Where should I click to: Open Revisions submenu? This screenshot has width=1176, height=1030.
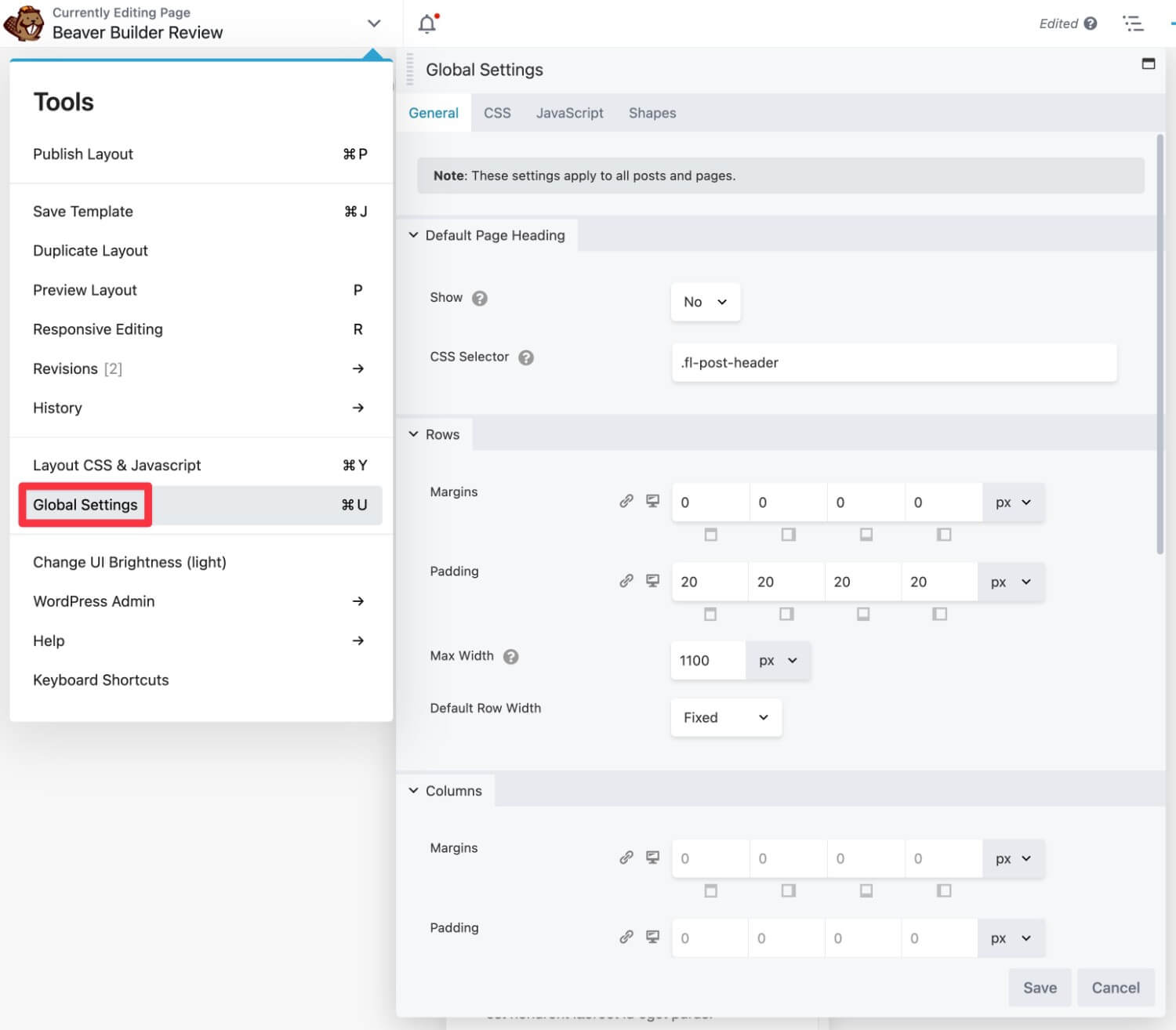click(x=201, y=368)
